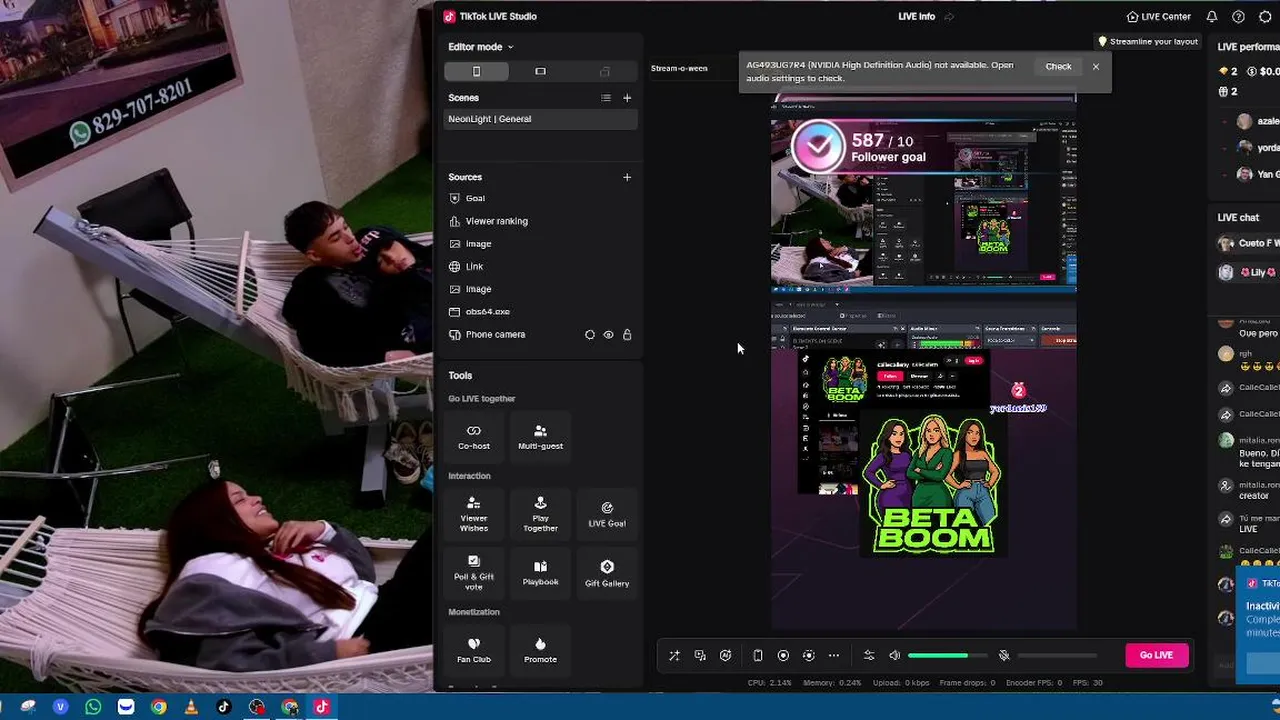Screen dimensions: 1280x720
Task: Click the Go LIVE button
Action: pyautogui.click(x=1156, y=655)
